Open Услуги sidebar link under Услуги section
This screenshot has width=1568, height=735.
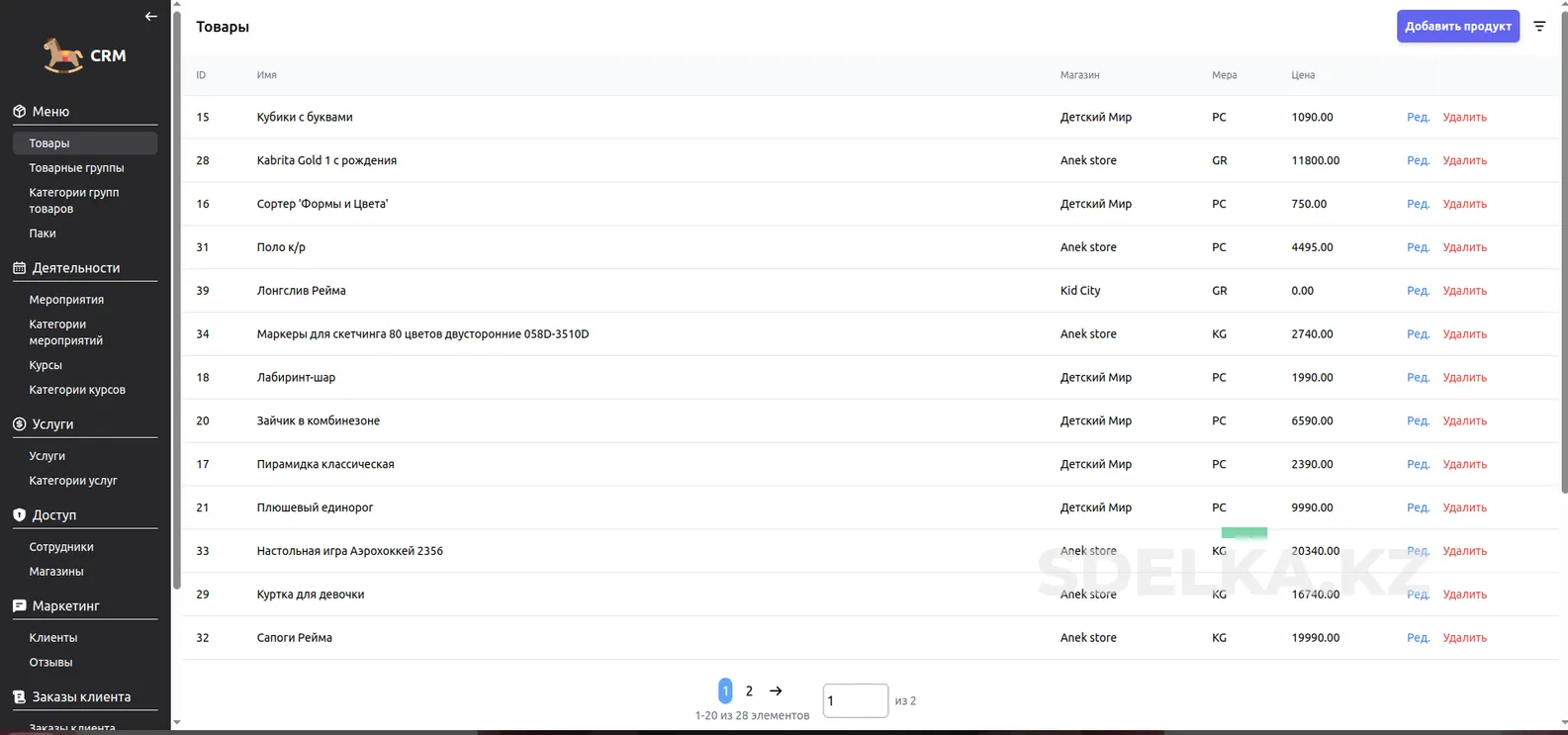pos(47,456)
